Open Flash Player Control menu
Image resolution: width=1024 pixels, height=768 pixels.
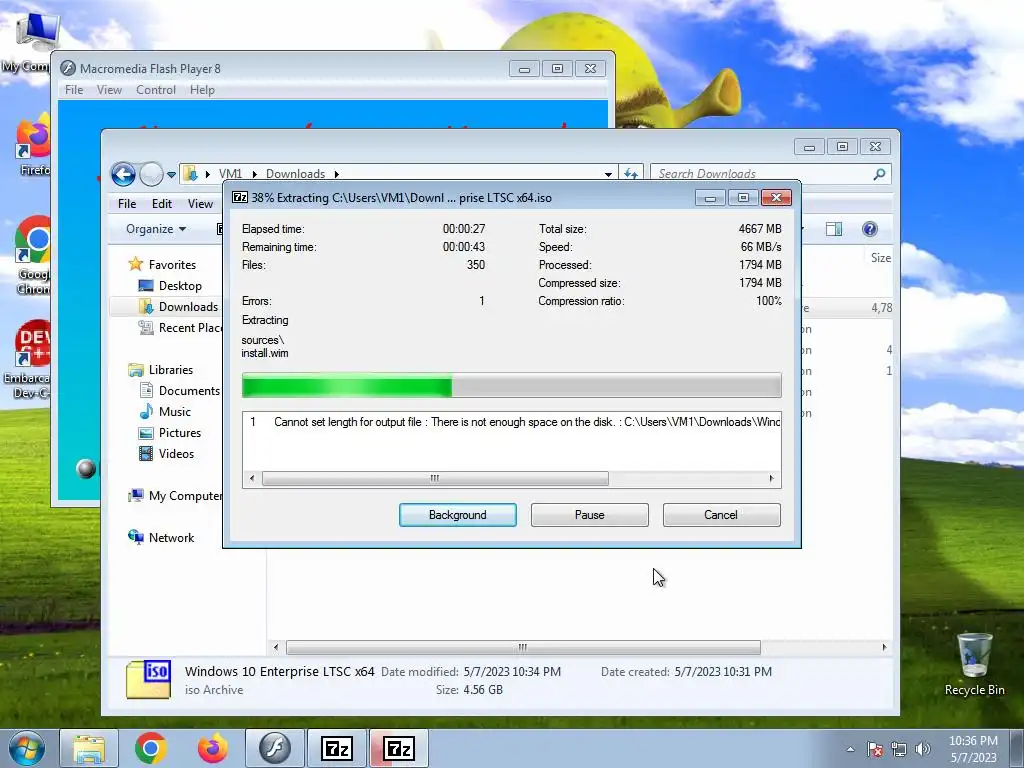click(155, 89)
